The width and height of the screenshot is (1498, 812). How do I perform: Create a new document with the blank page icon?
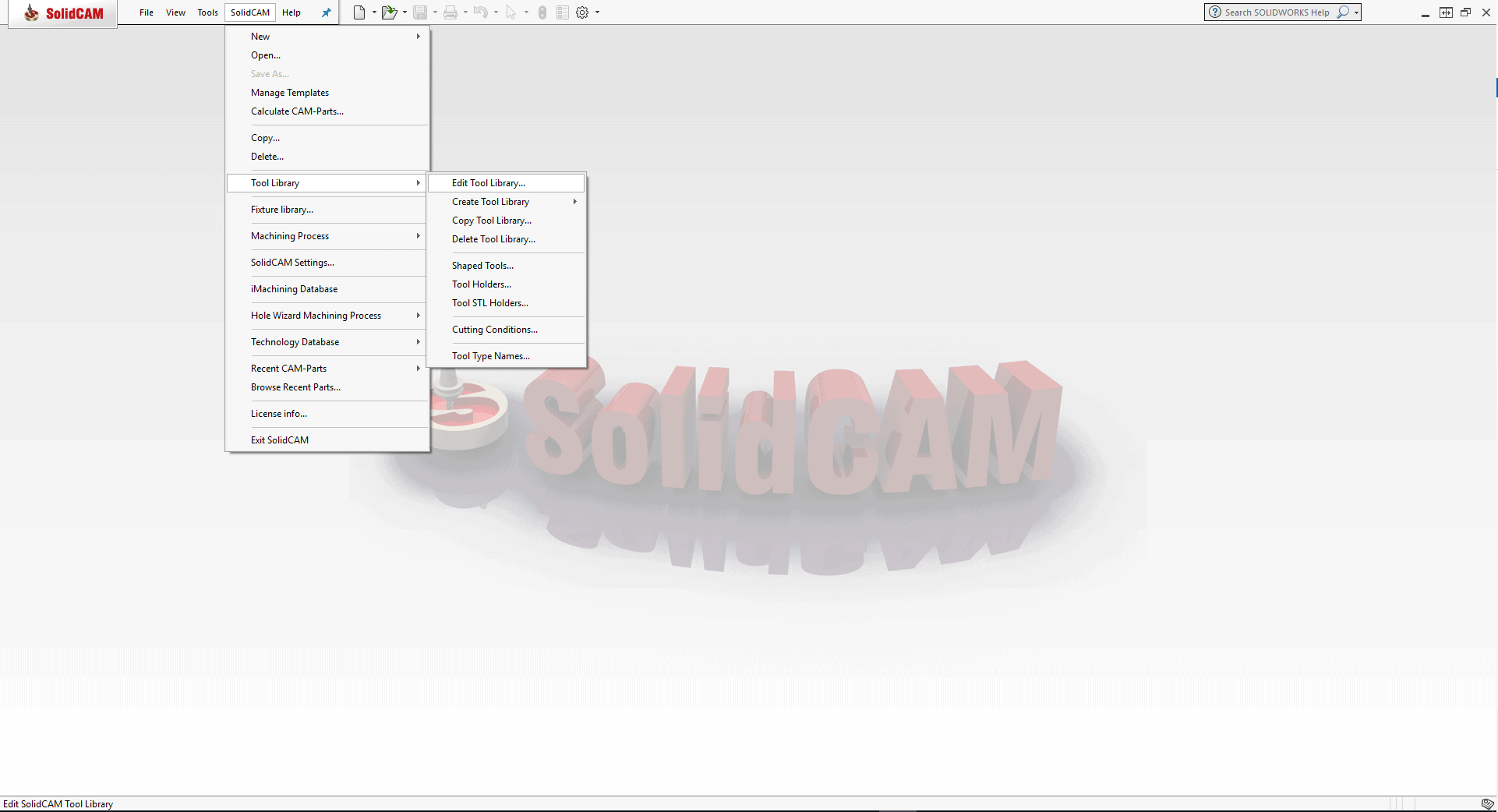[x=359, y=12]
